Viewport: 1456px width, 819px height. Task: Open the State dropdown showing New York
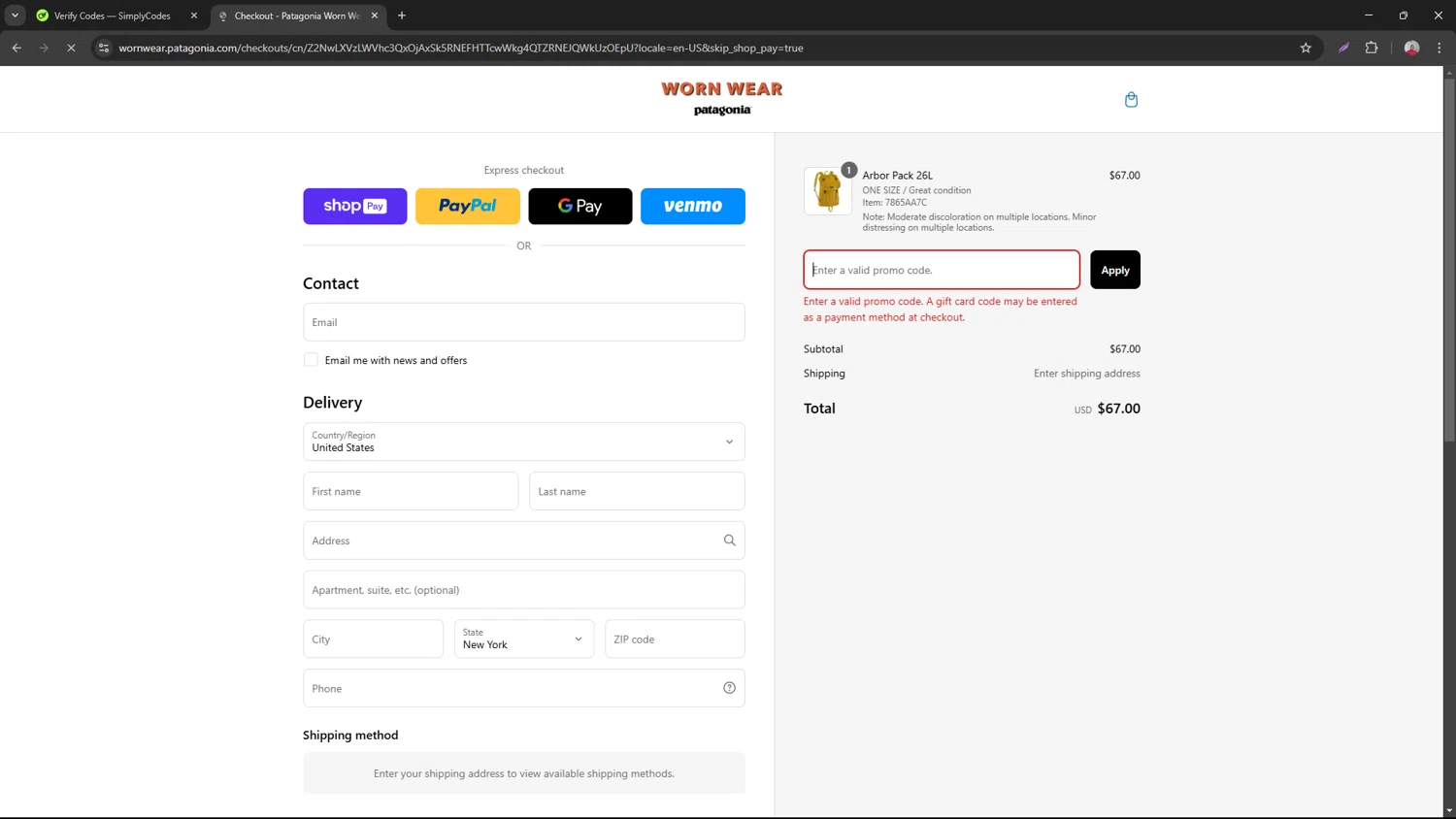[524, 639]
